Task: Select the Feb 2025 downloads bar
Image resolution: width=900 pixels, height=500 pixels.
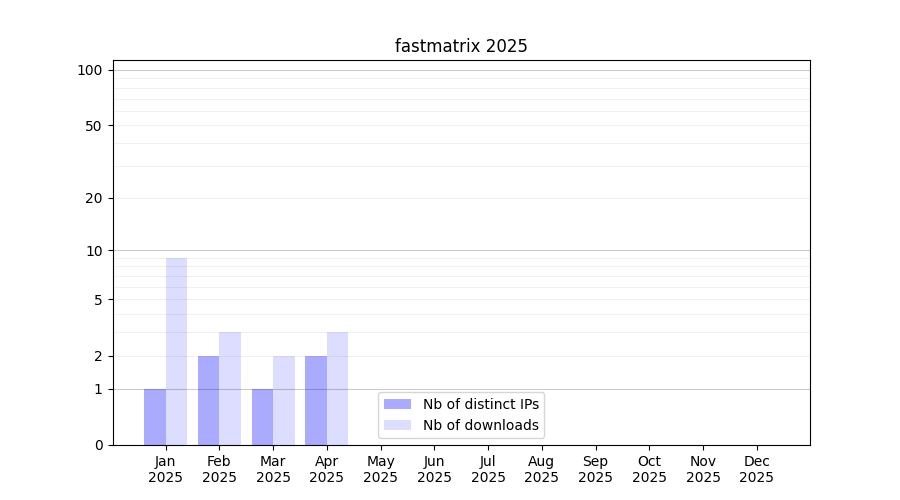Action: pyautogui.click(x=230, y=388)
